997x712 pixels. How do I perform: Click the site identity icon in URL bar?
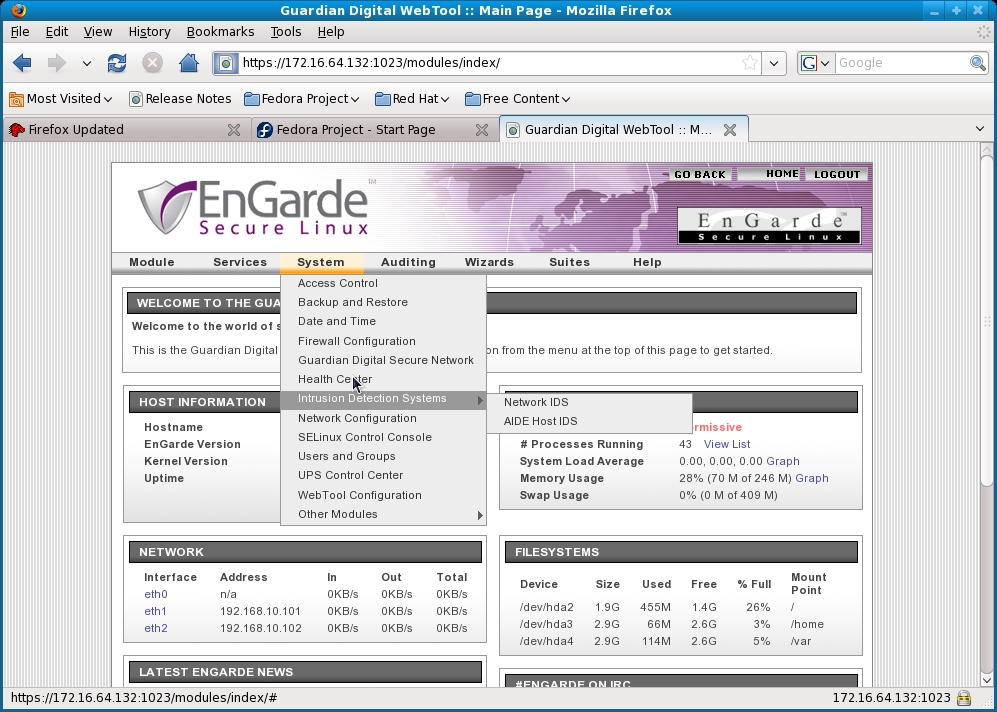click(226, 63)
